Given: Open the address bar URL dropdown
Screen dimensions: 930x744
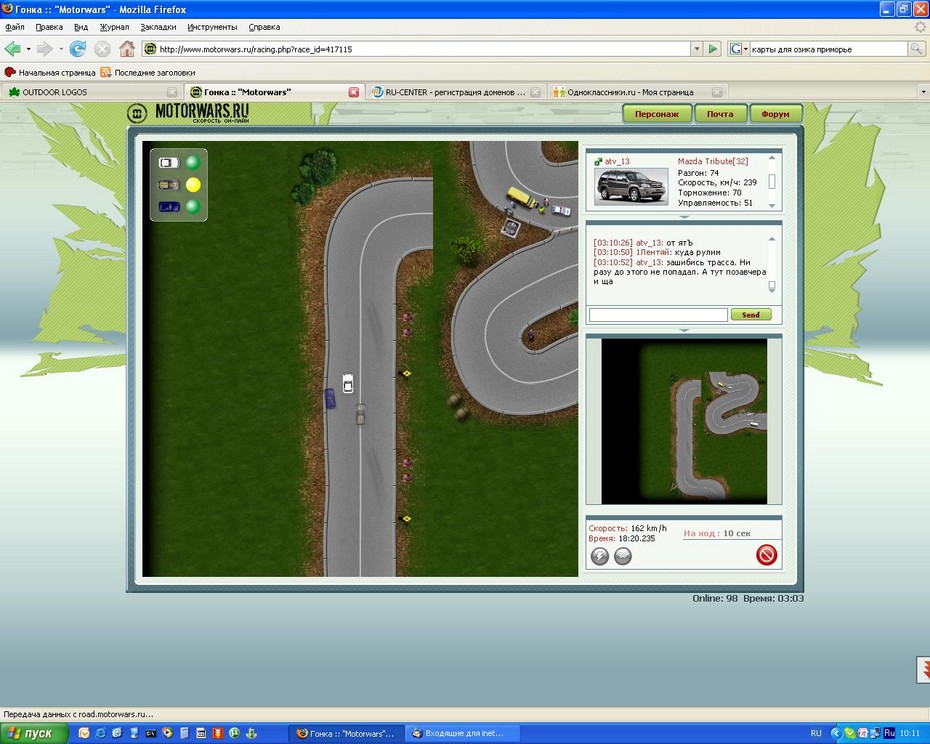Looking at the screenshot, I should [x=697, y=49].
